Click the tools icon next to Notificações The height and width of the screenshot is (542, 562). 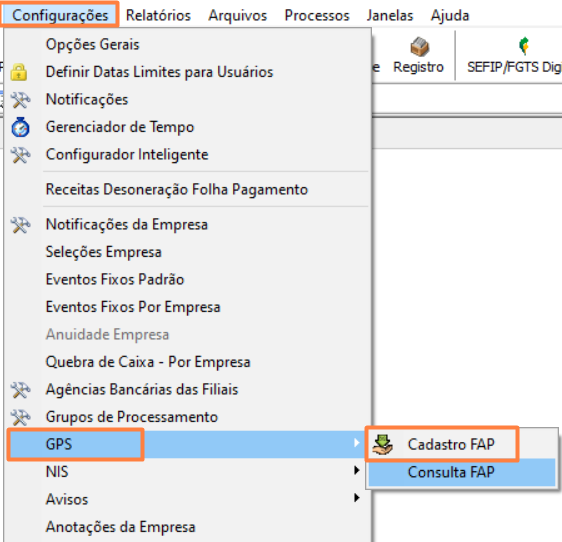click(x=20, y=100)
